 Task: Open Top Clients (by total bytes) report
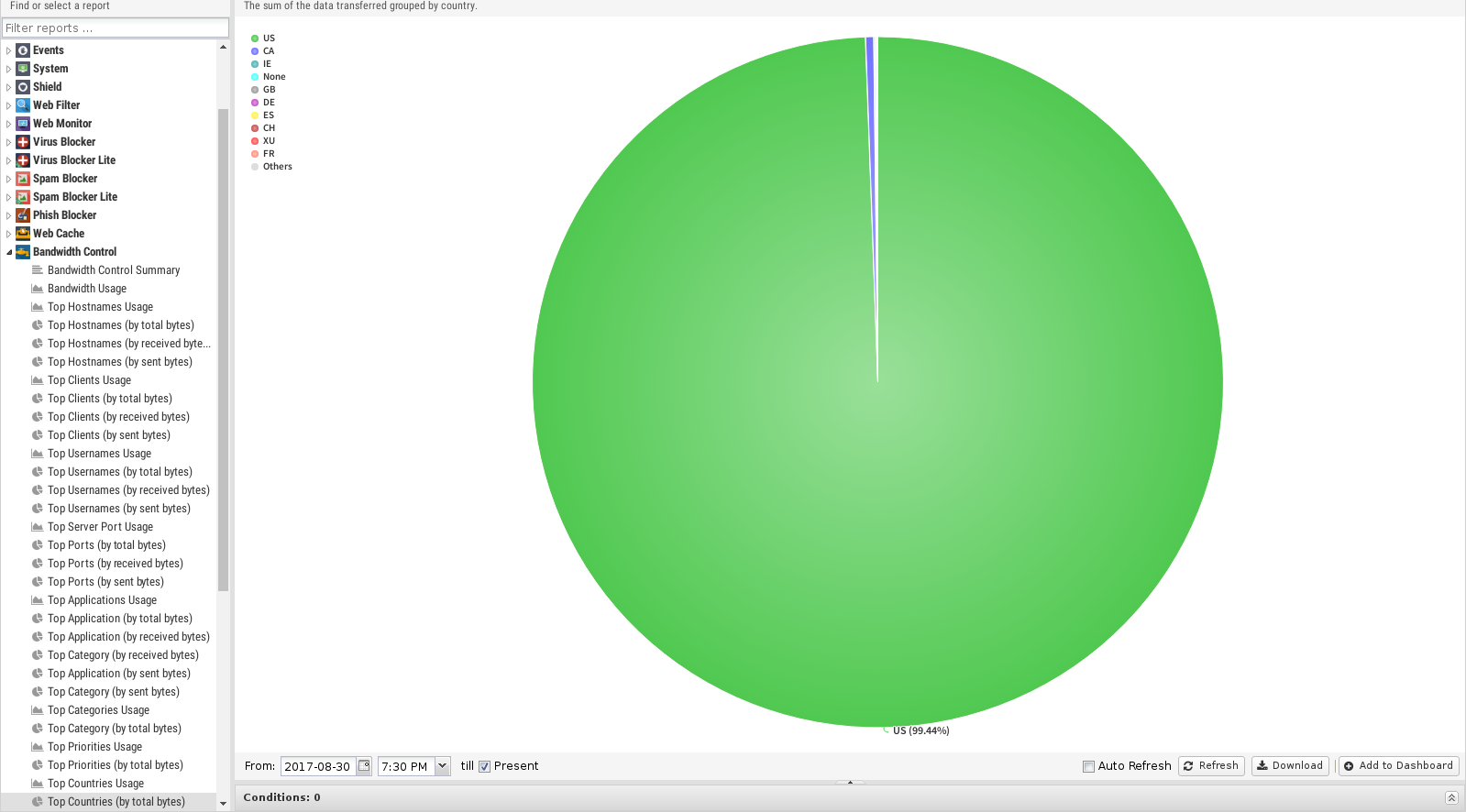[x=109, y=399]
